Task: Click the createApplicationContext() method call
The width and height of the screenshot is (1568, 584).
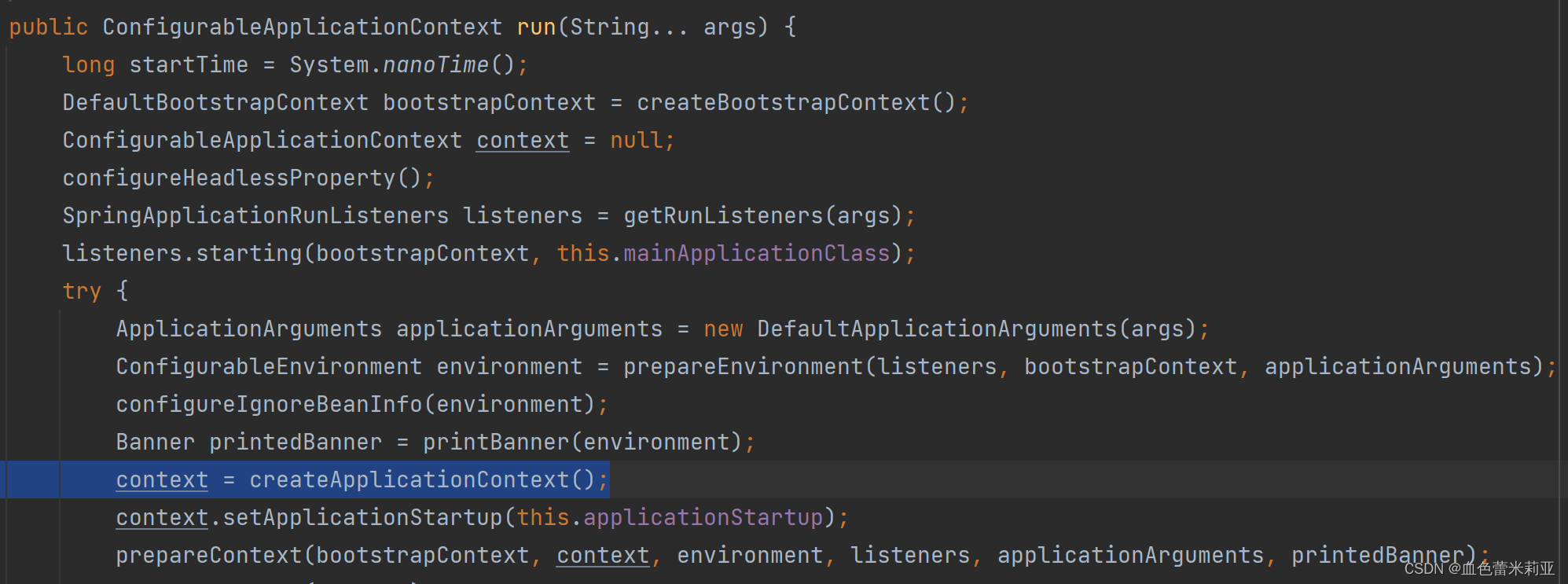Action: pos(422,479)
